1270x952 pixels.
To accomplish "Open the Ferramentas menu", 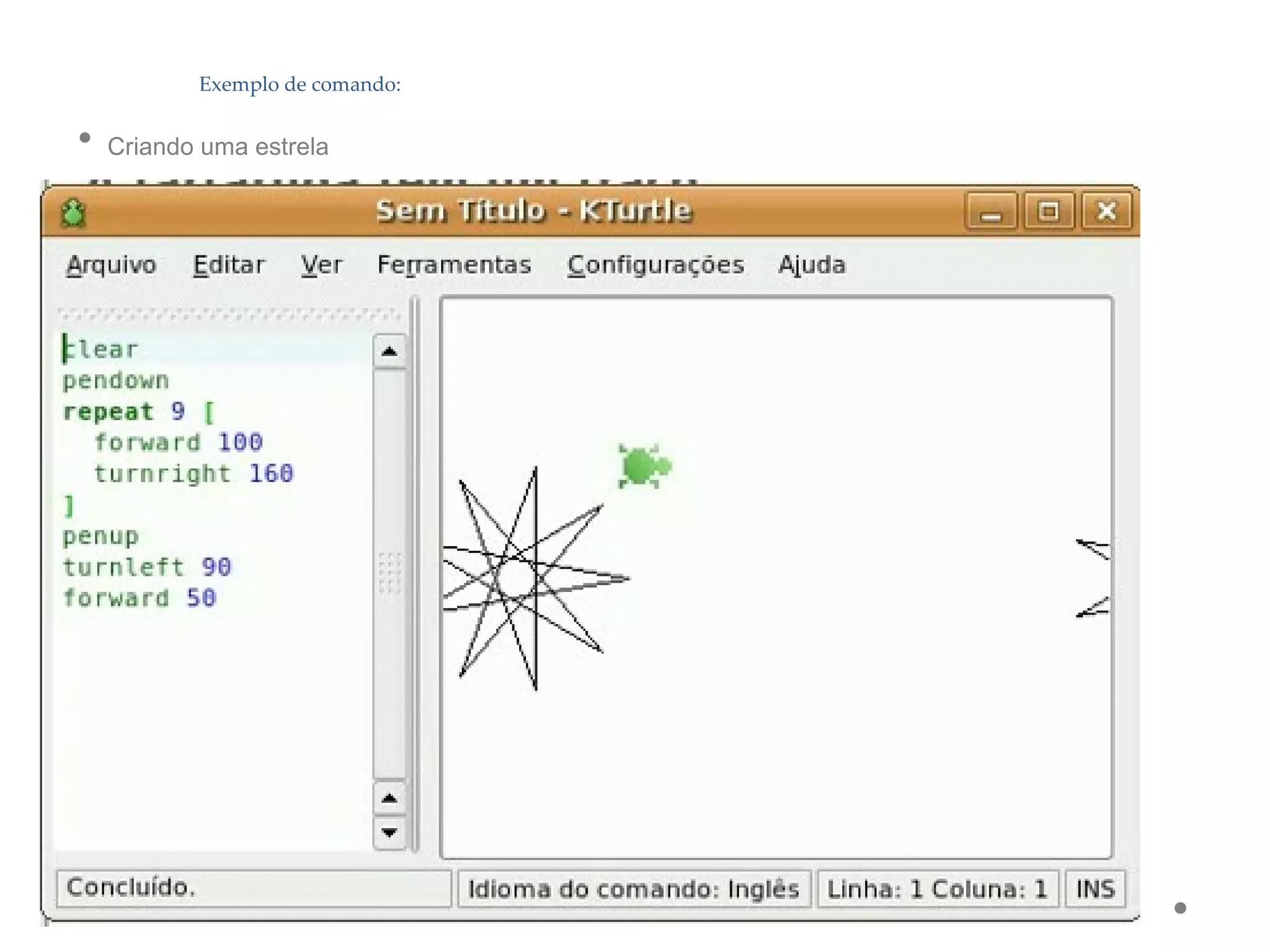I will [454, 265].
